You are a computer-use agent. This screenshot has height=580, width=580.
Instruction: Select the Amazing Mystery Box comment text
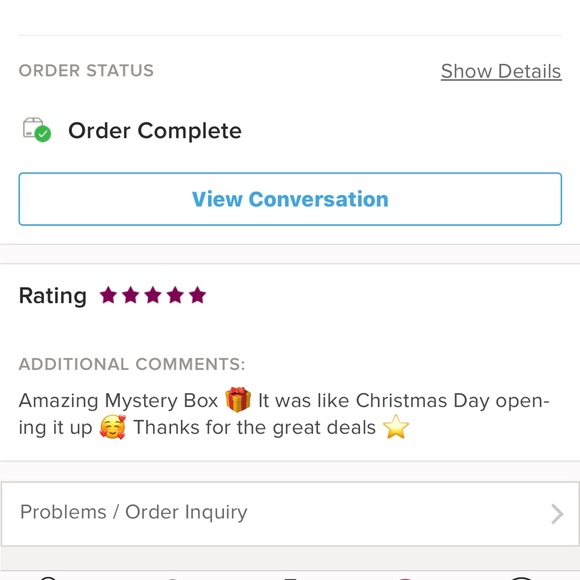(118, 400)
